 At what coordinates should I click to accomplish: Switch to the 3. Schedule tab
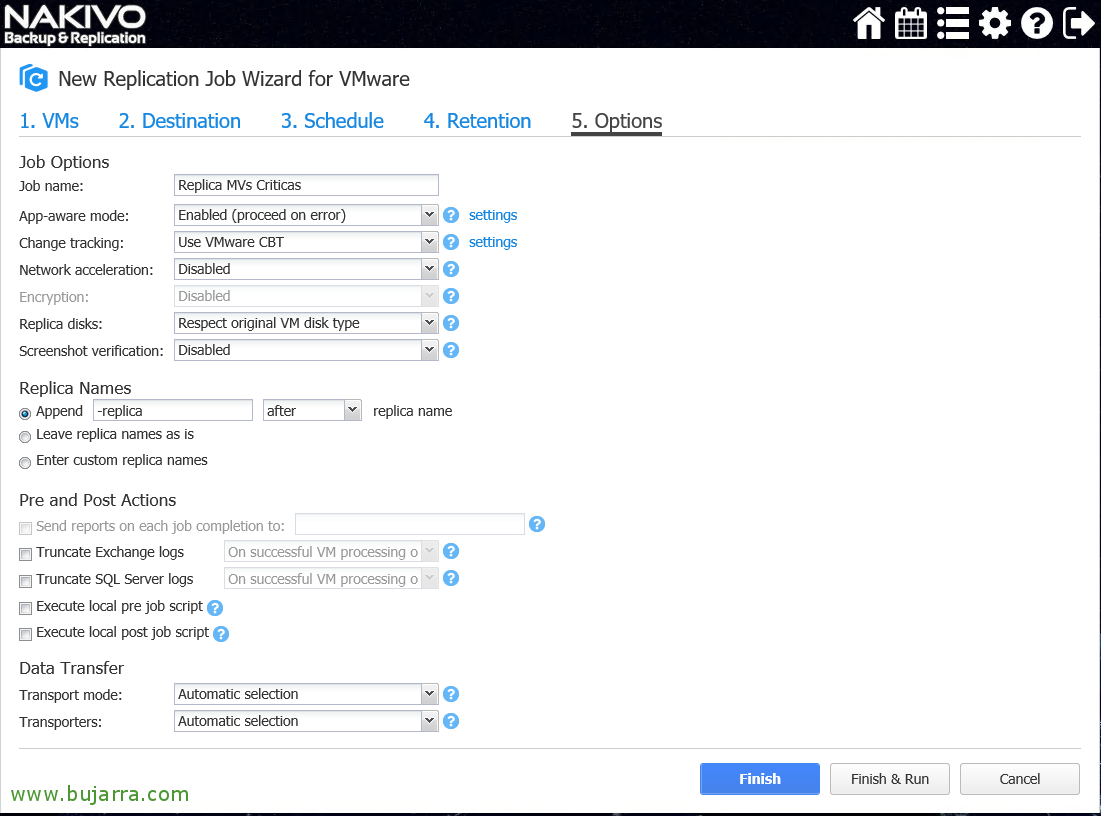(332, 121)
